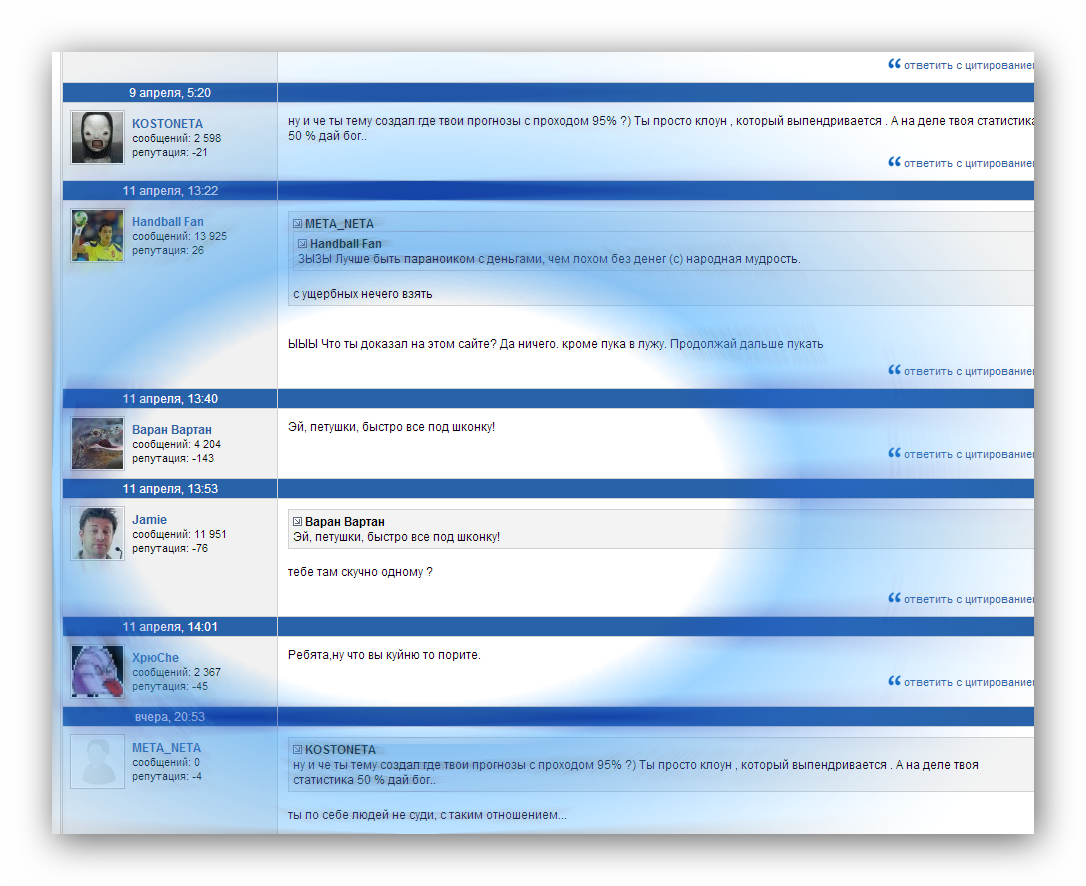Click META_NETA's 'репутация: -4' text

[167, 777]
